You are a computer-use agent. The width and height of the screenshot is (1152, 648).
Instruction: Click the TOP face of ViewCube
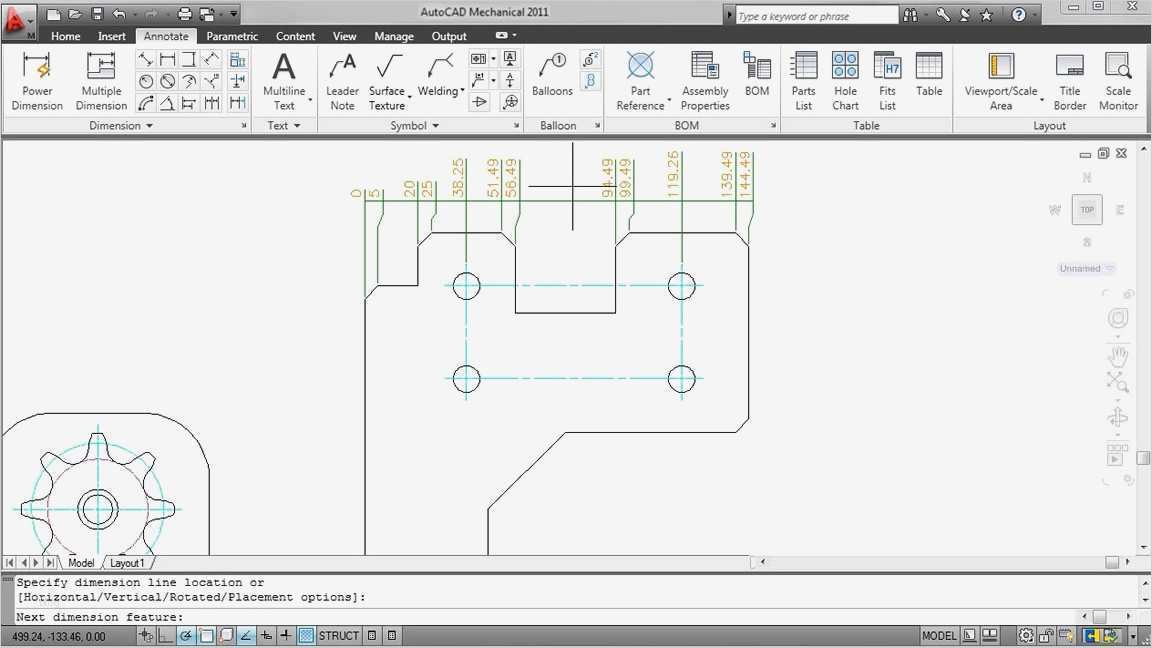(x=1087, y=210)
